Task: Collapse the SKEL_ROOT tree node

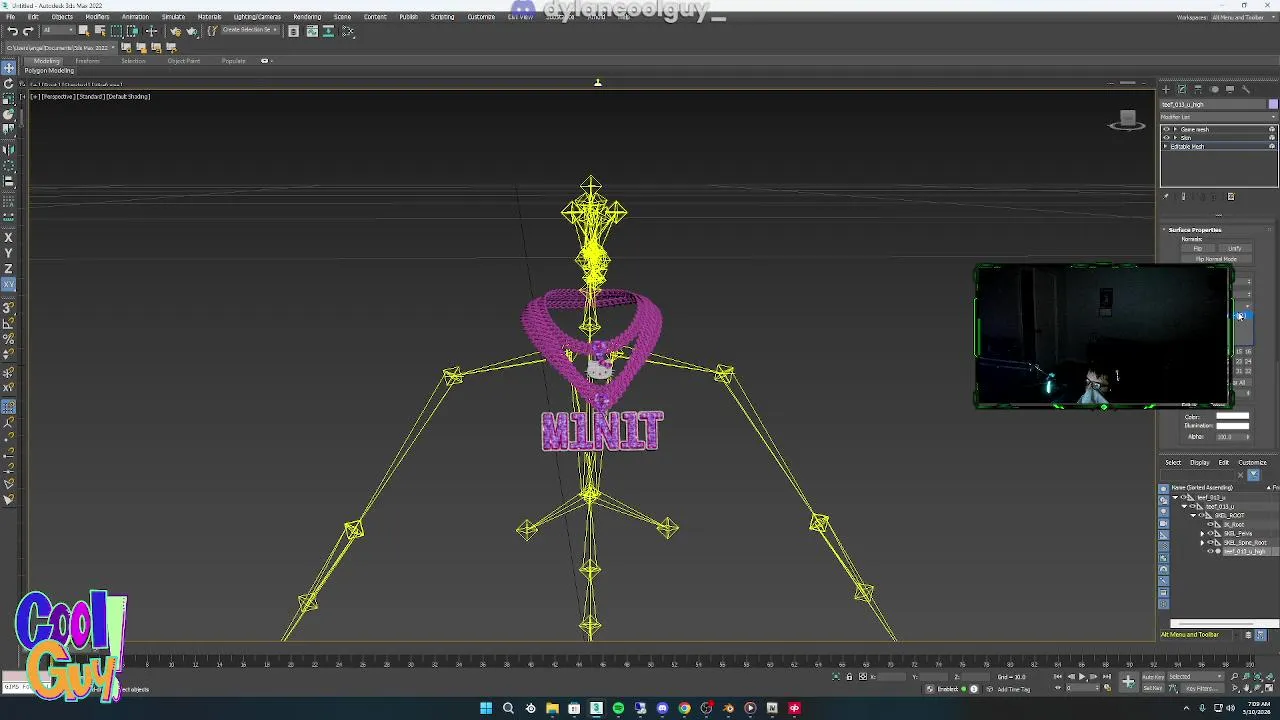Action: coord(1193,515)
